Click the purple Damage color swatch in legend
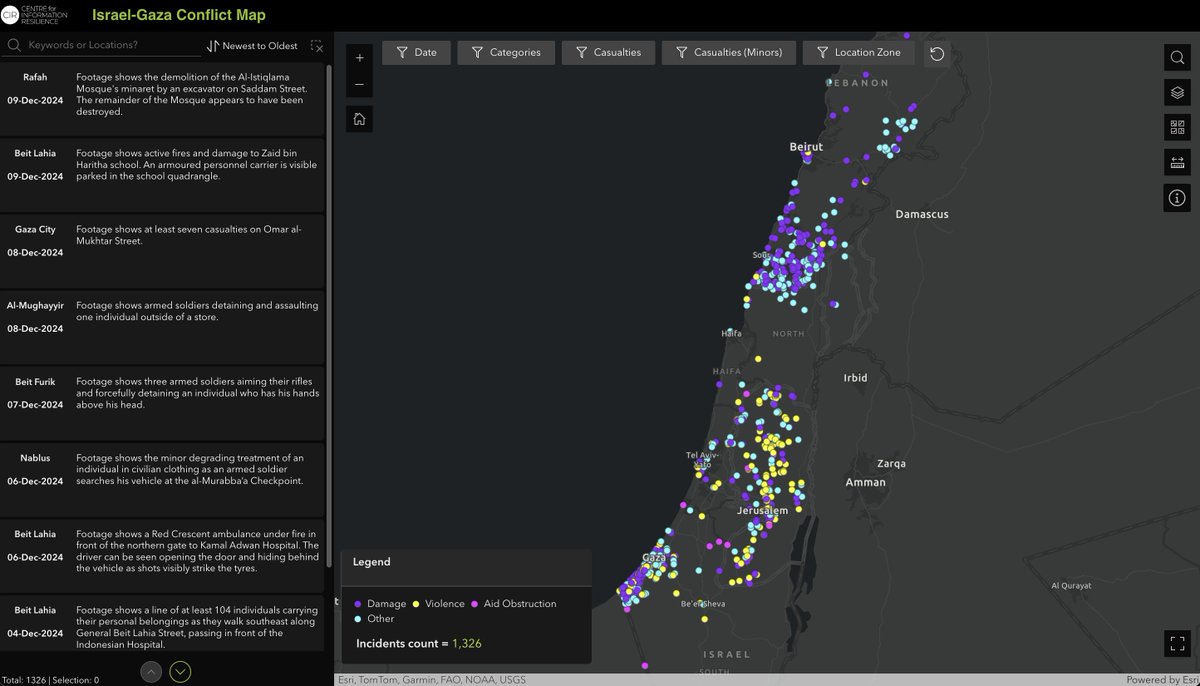 click(356, 603)
